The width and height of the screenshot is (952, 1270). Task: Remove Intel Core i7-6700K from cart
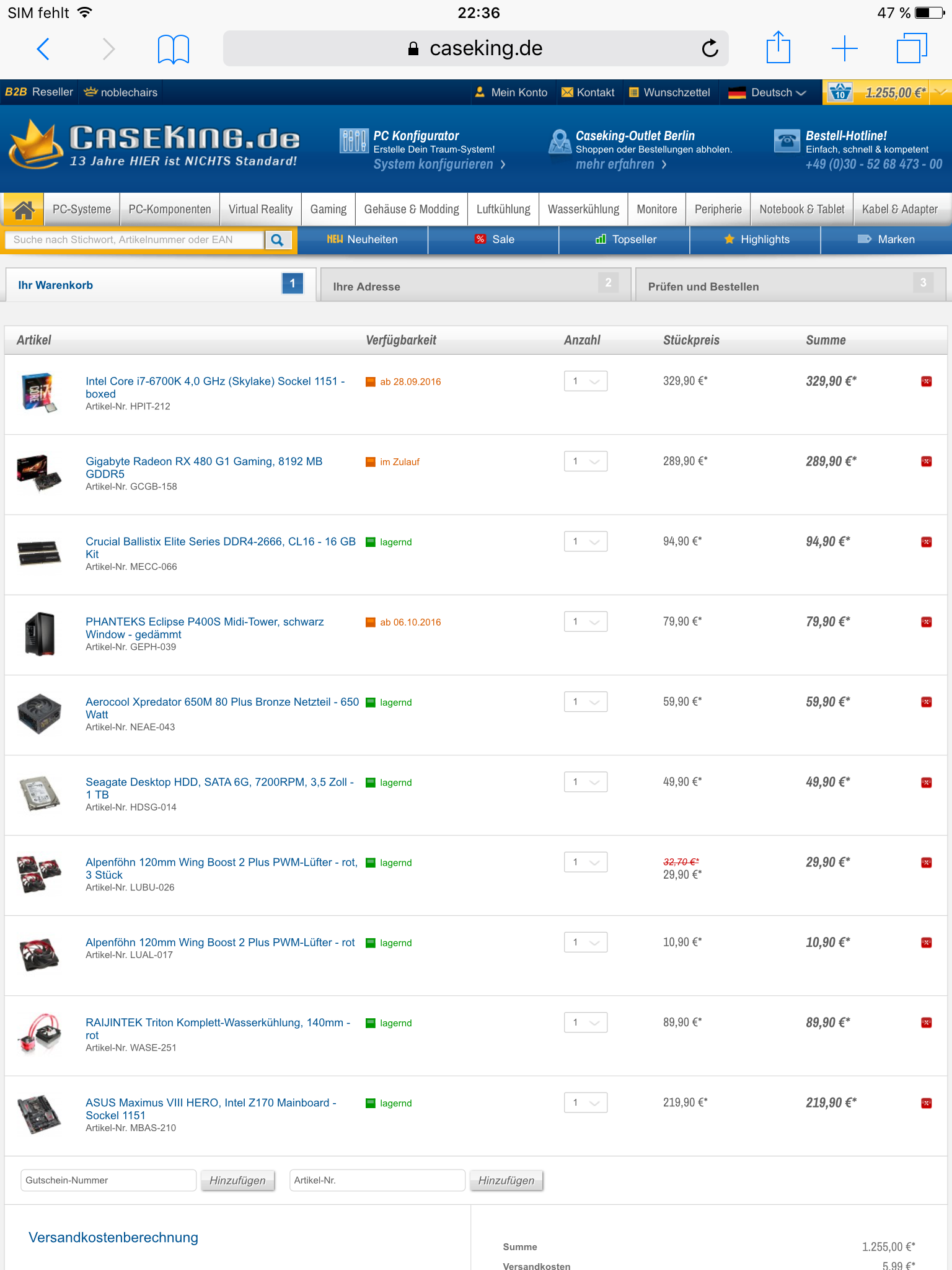click(927, 381)
